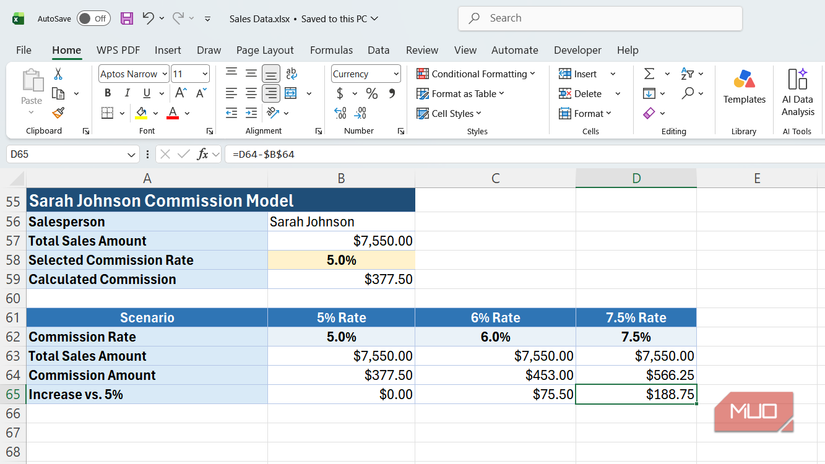Click the Delete cells button
This screenshot has width=825, height=464.
click(580, 94)
